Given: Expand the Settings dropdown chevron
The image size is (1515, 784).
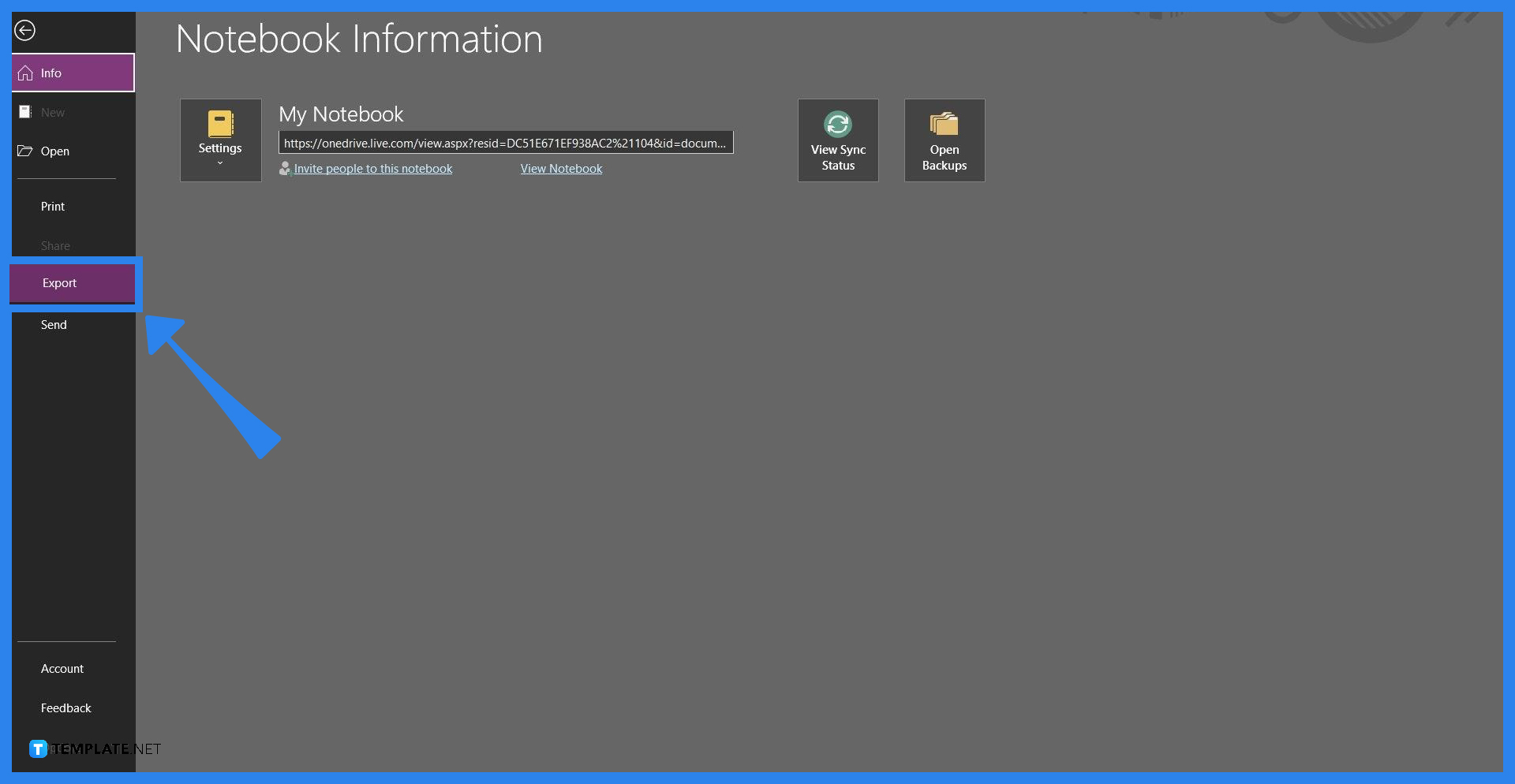Looking at the screenshot, I should 220,163.
